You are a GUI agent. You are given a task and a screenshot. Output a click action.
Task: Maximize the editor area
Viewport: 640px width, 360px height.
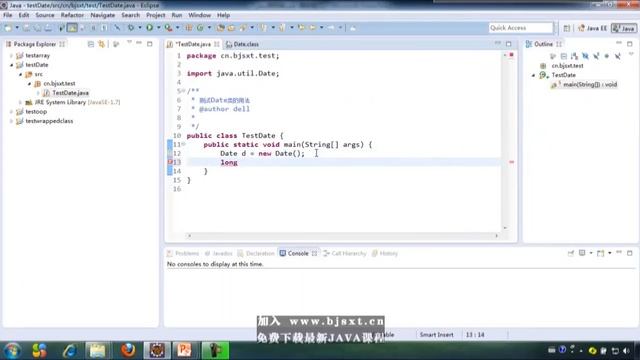(509, 44)
